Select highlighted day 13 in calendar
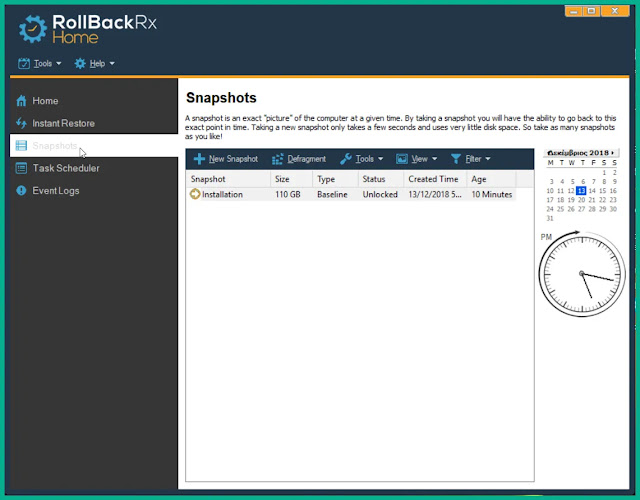This screenshot has width=640, height=500. pos(581,191)
